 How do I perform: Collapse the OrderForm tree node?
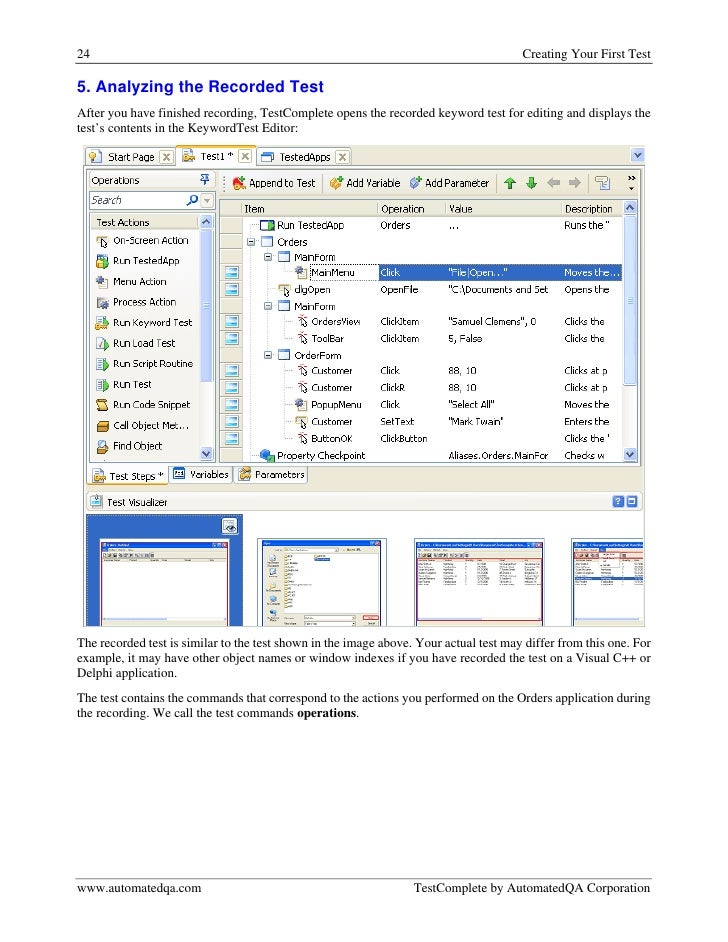pos(268,356)
